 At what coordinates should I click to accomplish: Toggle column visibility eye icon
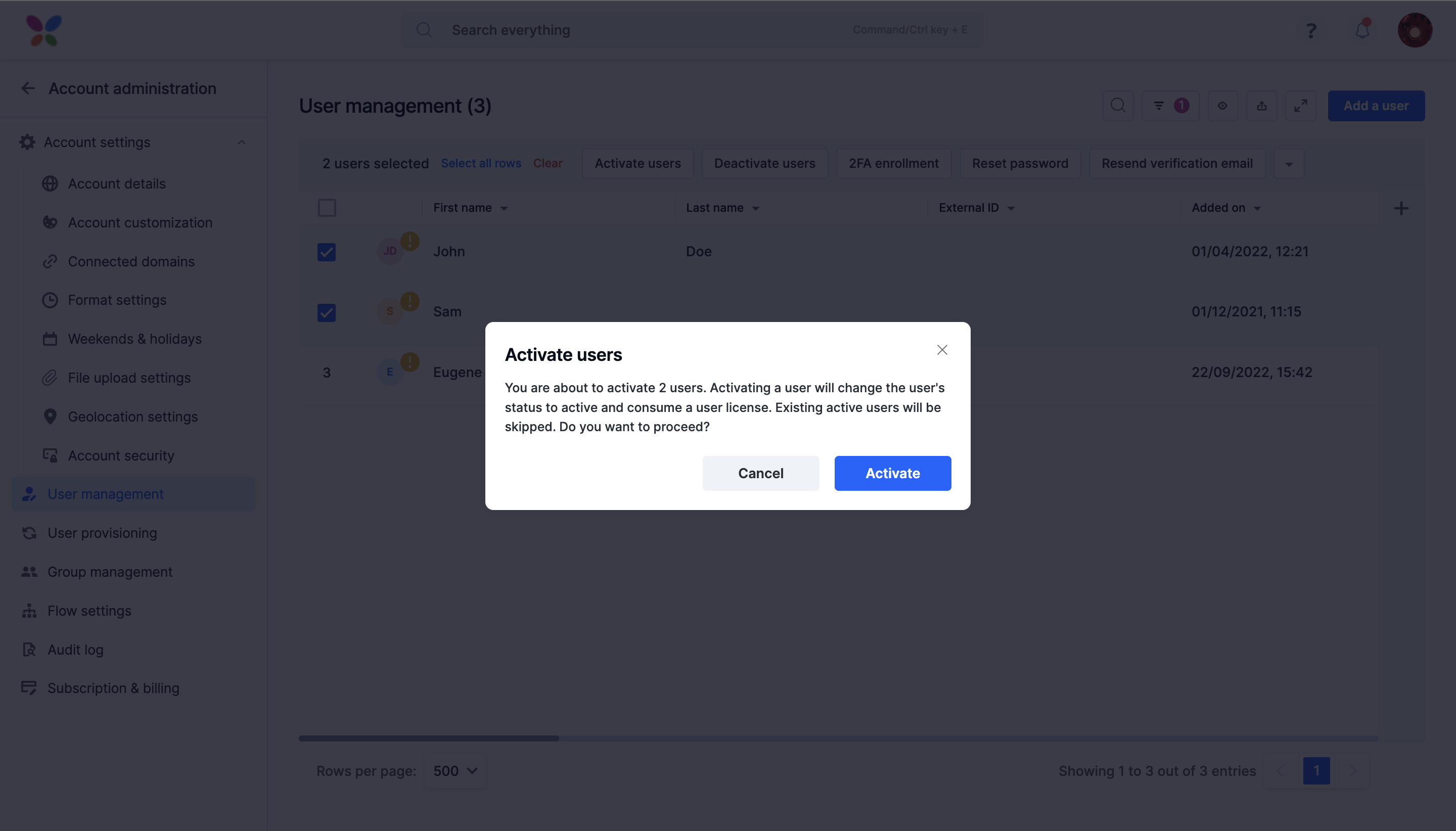coord(1222,106)
